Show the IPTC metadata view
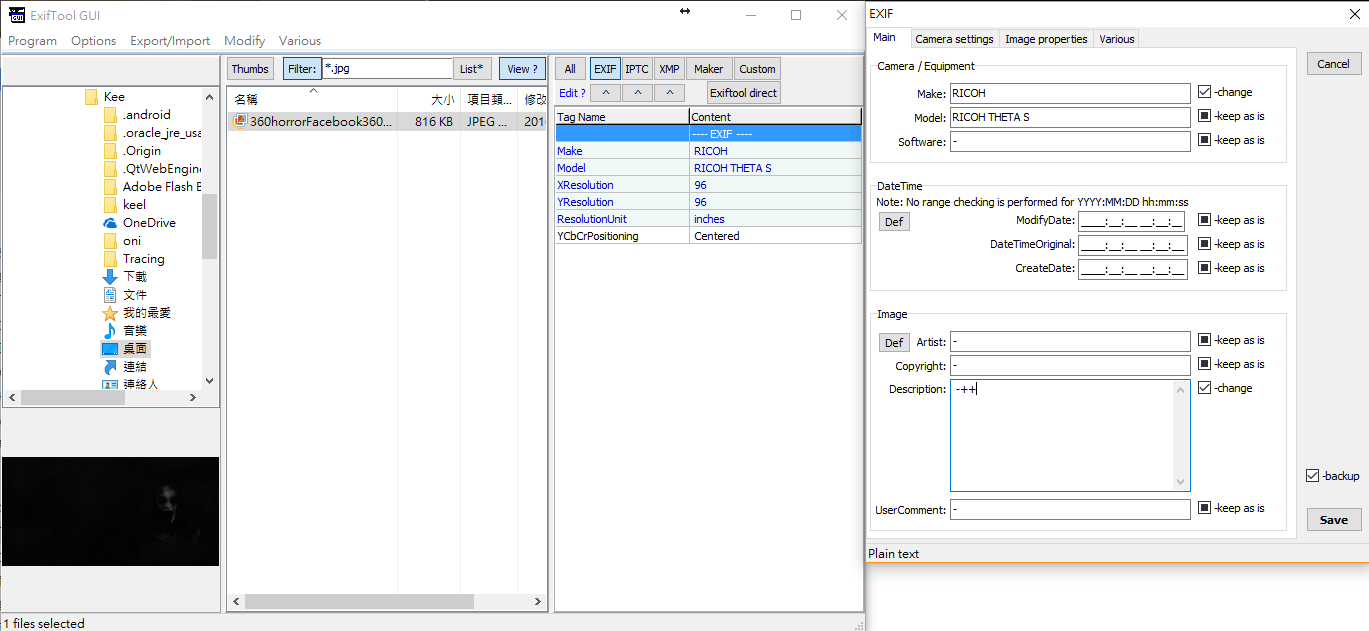This screenshot has width=1369, height=631. pyautogui.click(x=637, y=69)
